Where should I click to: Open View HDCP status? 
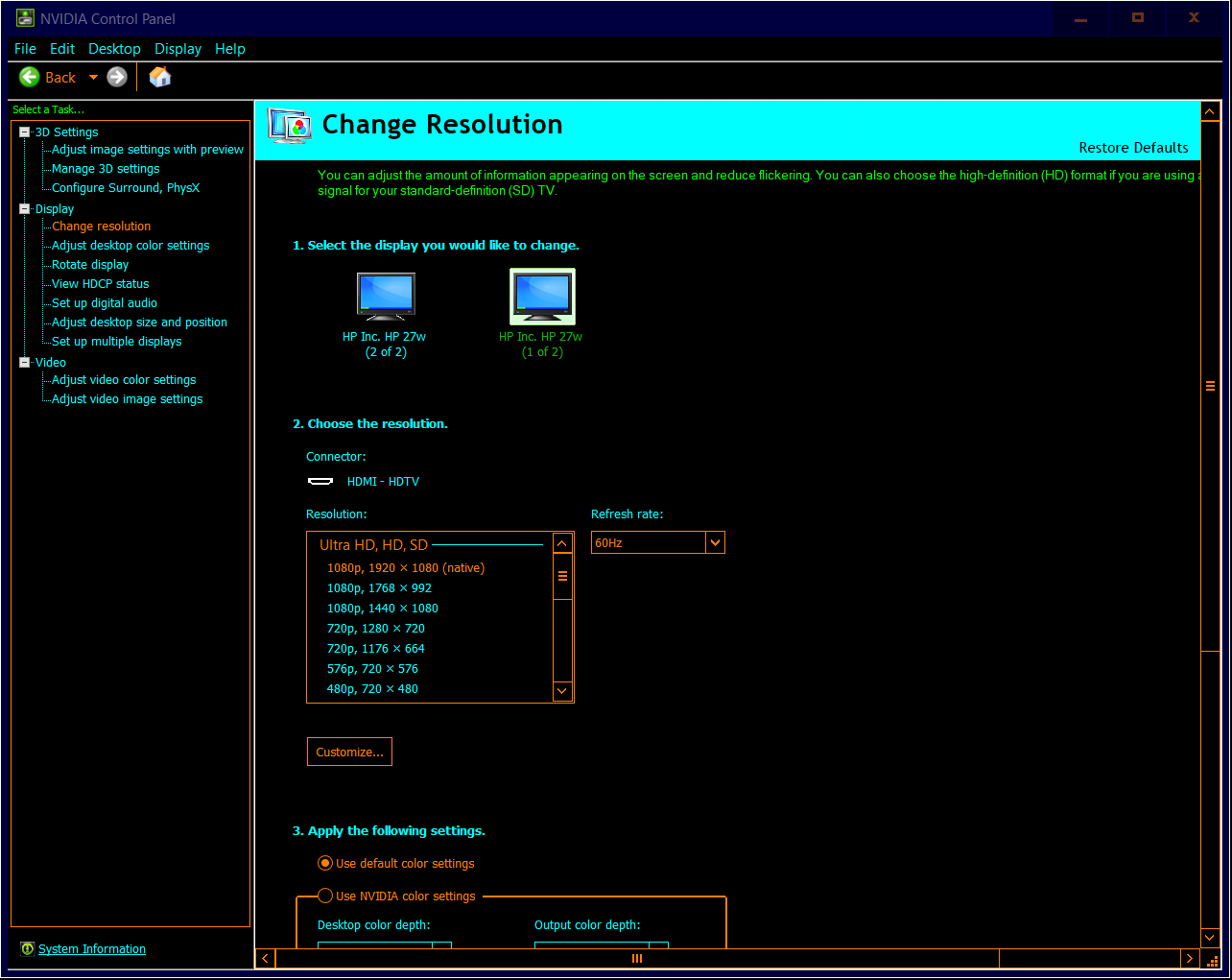point(101,284)
